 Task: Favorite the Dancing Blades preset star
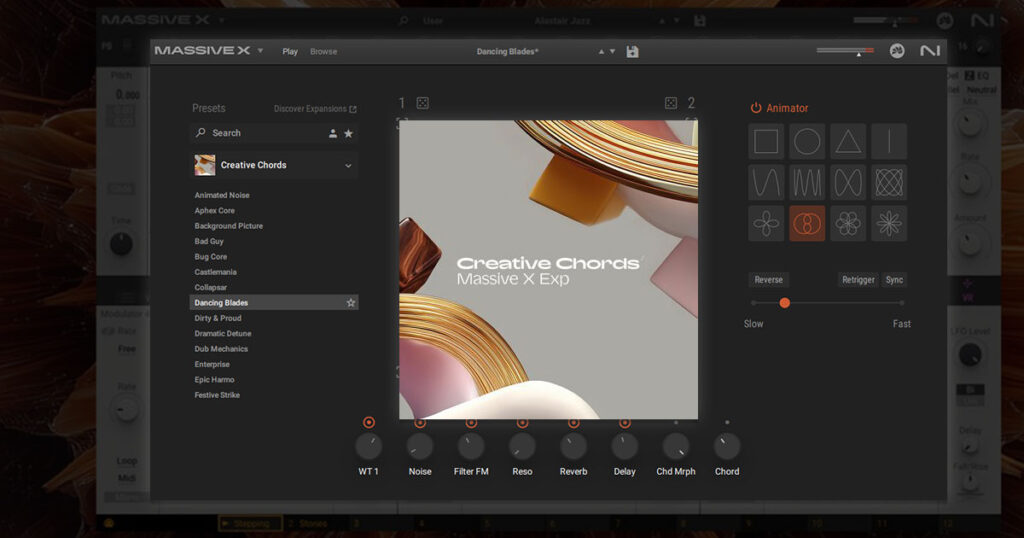351,302
